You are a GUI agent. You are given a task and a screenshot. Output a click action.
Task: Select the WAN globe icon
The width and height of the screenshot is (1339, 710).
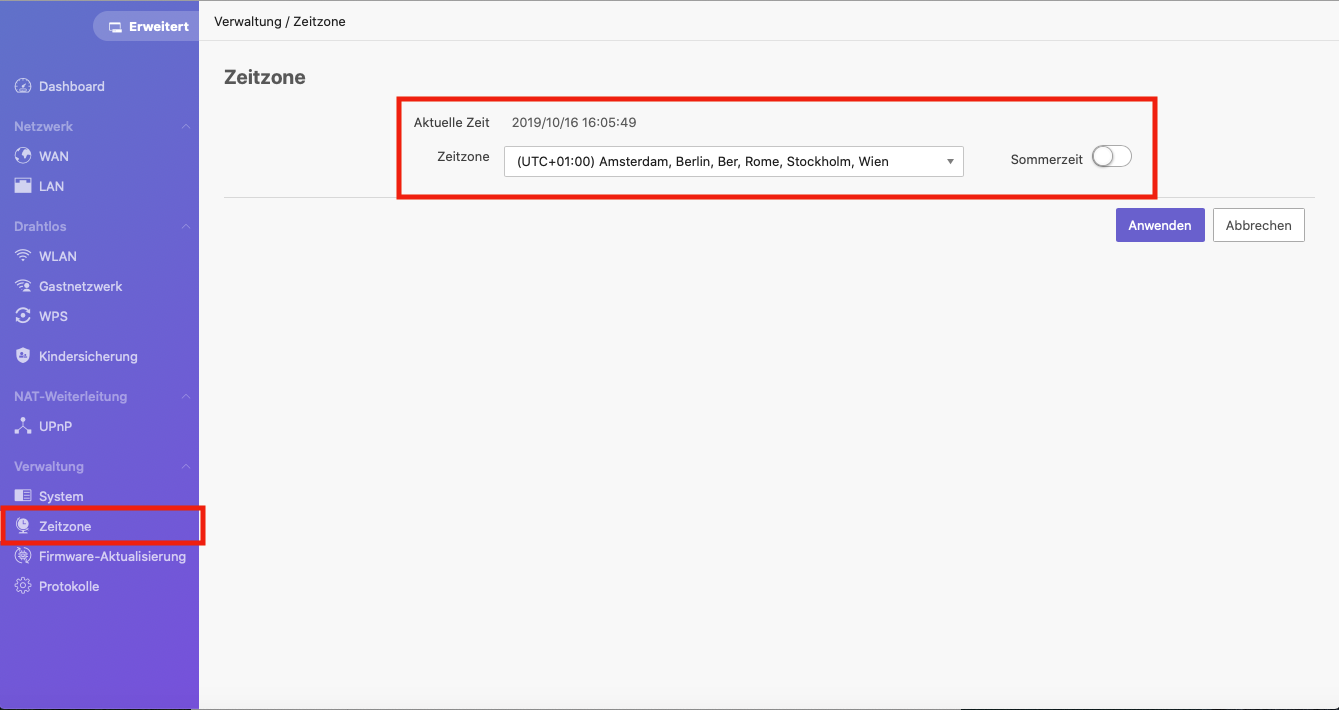23,156
